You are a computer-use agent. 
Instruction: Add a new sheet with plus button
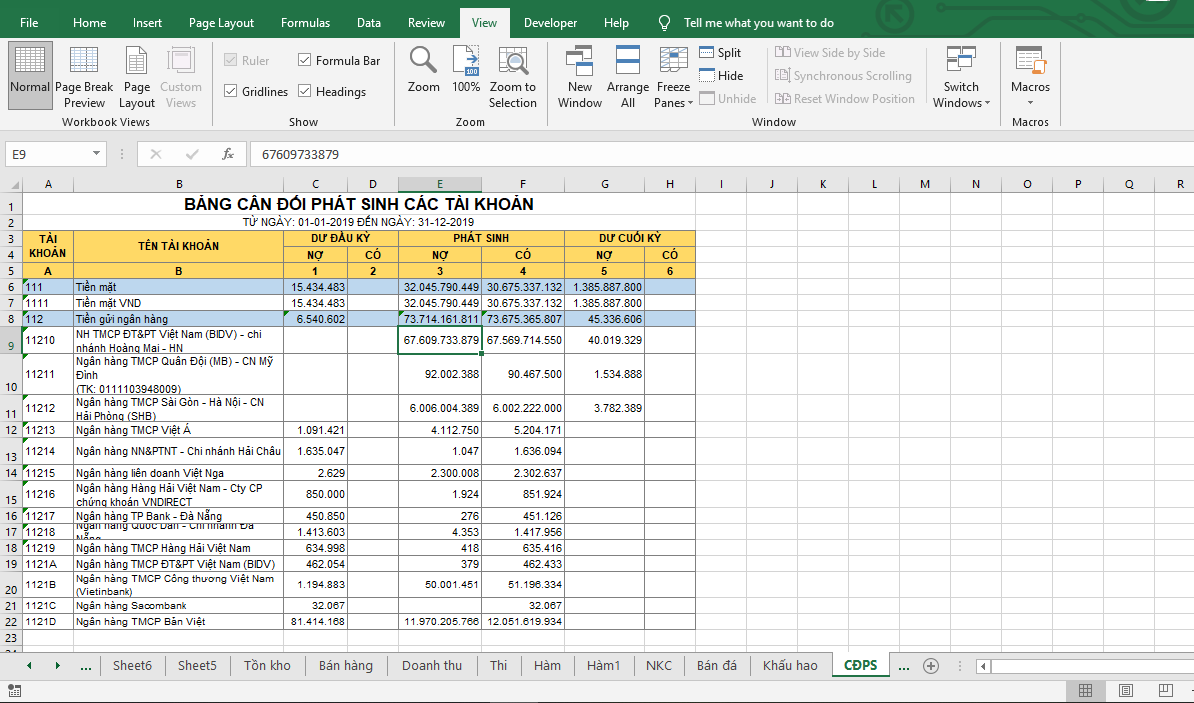click(x=931, y=666)
